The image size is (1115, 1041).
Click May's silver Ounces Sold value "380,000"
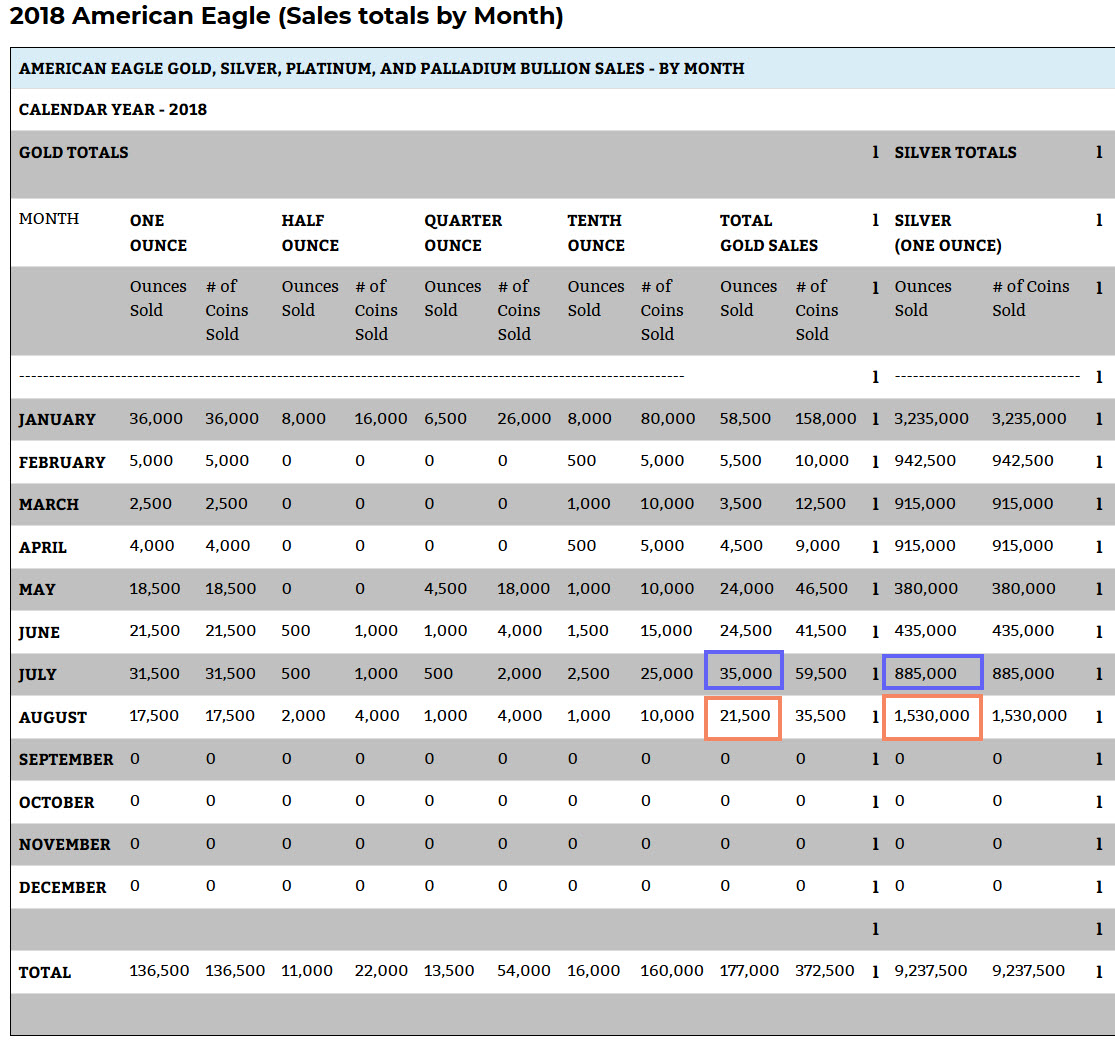point(926,589)
